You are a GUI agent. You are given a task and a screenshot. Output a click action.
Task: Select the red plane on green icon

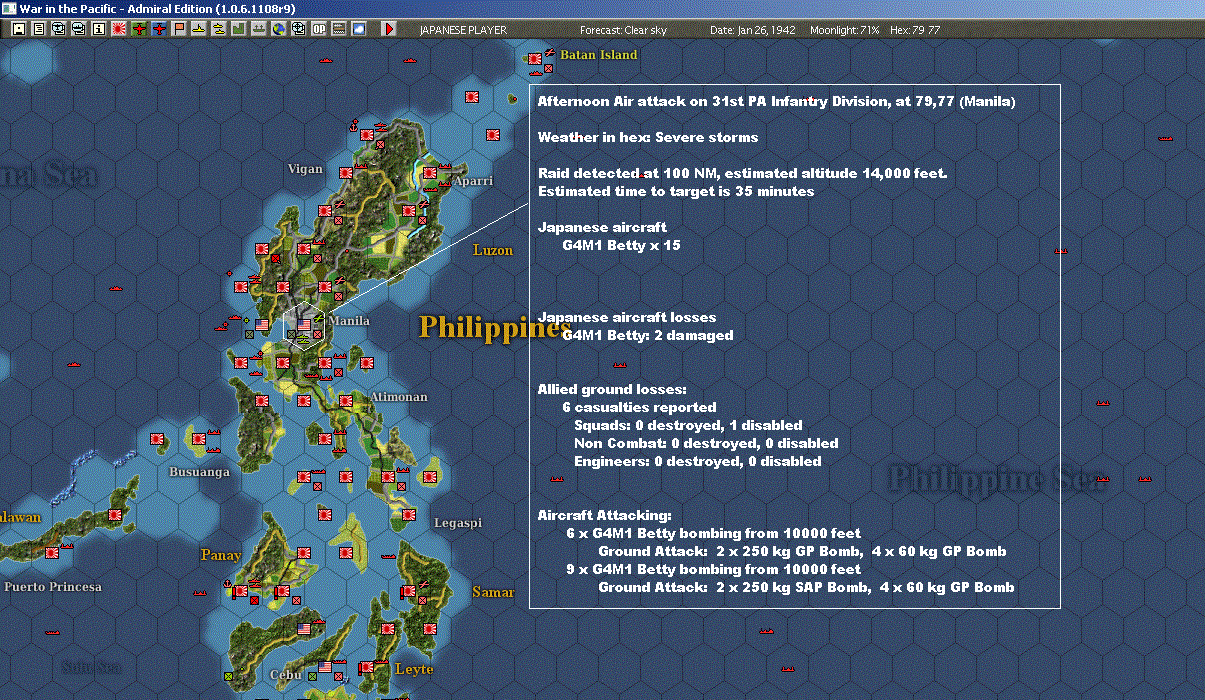point(139,29)
